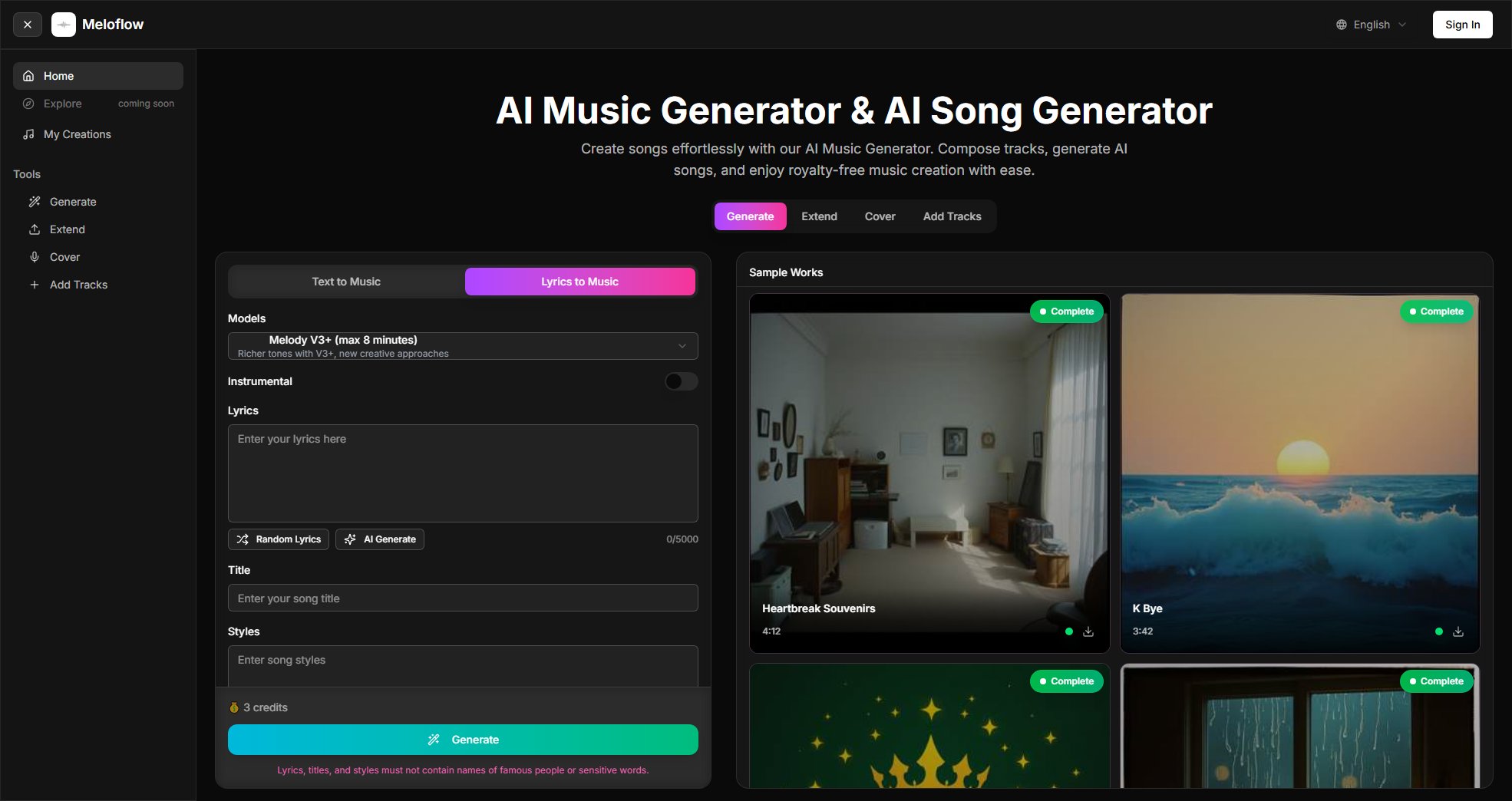Image resolution: width=1512 pixels, height=801 pixels.
Task: Click the big gradient Generate button
Action: [x=463, y=740]
